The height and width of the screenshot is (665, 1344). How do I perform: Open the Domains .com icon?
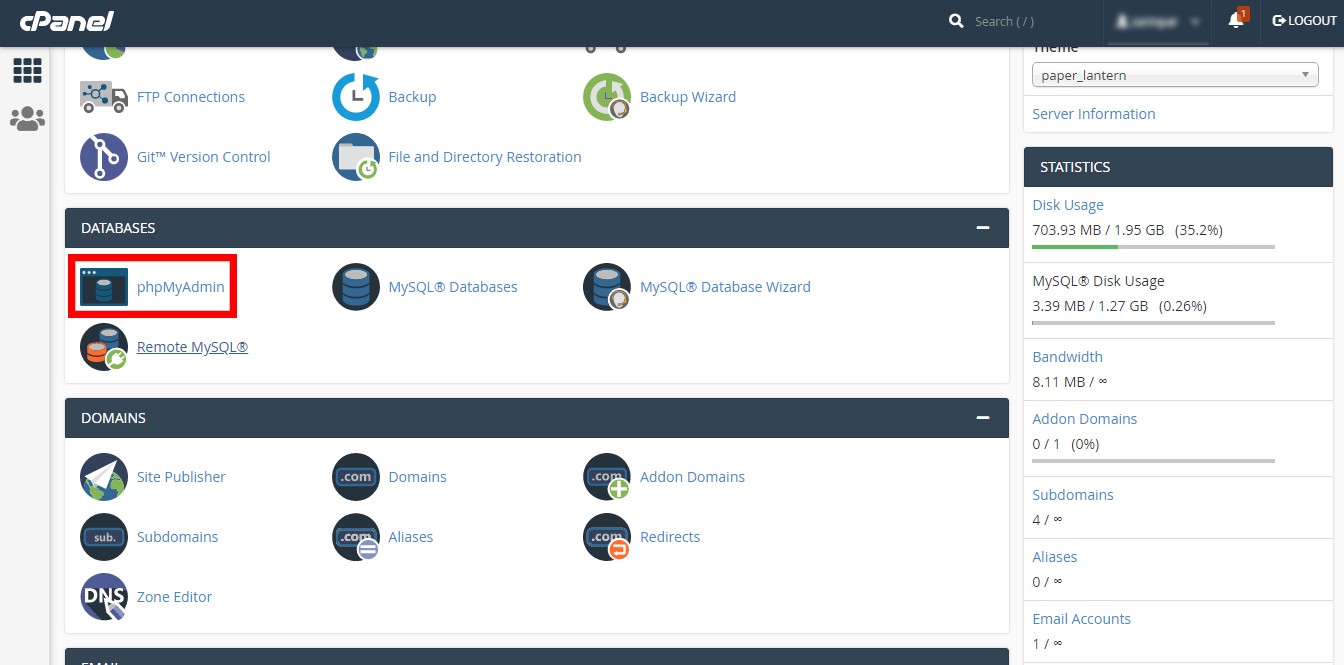356,477
